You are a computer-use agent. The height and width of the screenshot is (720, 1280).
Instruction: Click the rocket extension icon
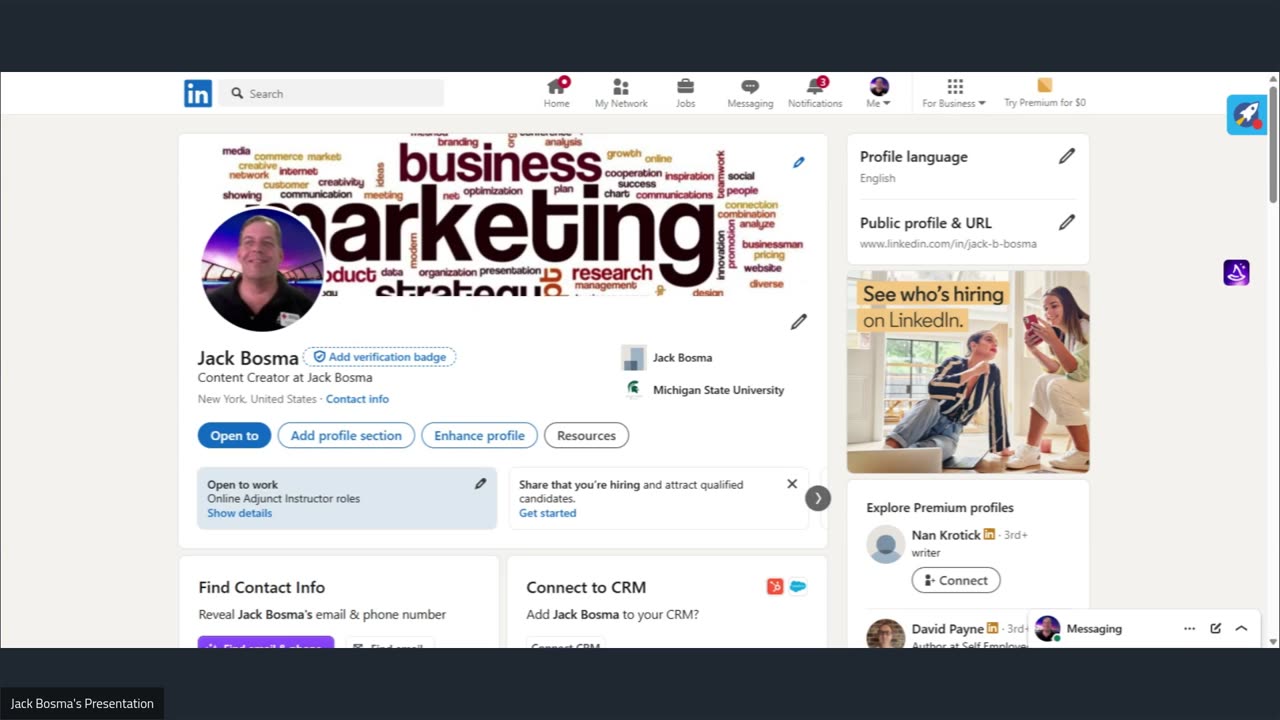[1247, 115]
